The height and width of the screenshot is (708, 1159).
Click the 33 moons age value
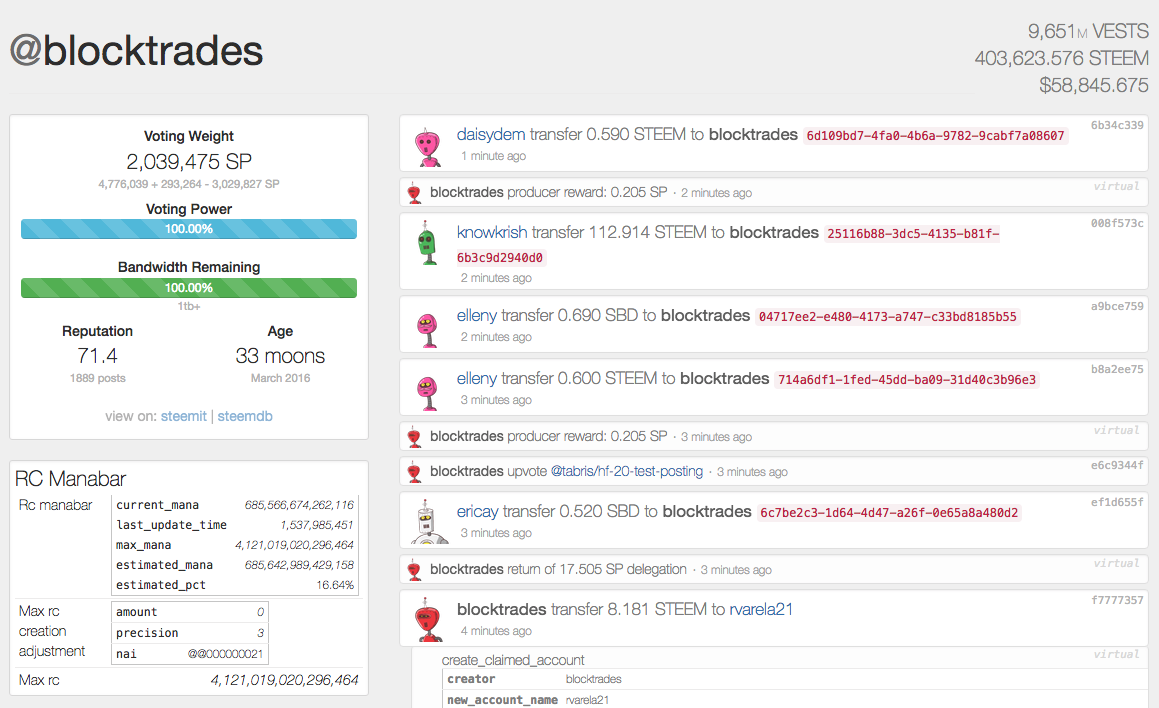point(280,356)
